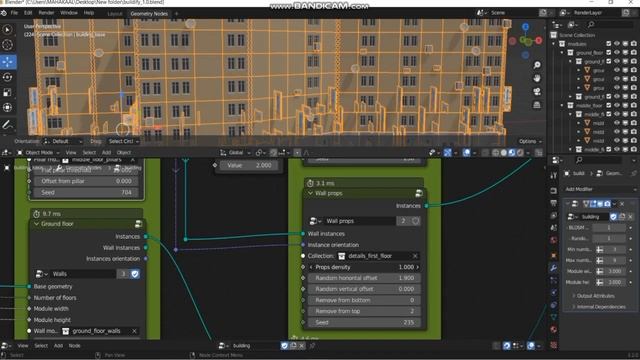Click the Blender logo menu icon
This screenshot has height=360, width=640.
(4, 13)
